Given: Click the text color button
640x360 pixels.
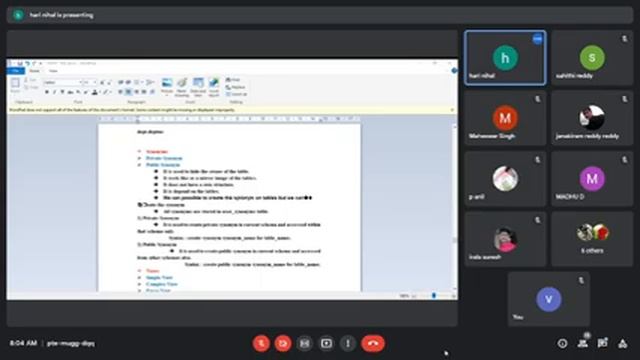Looking at the screenshot, I should 95,92.
